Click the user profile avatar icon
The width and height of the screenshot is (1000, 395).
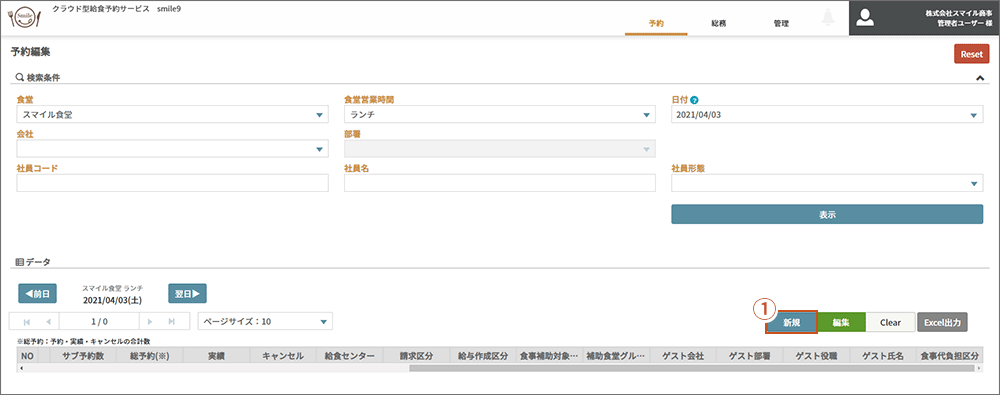coord(865,19)
